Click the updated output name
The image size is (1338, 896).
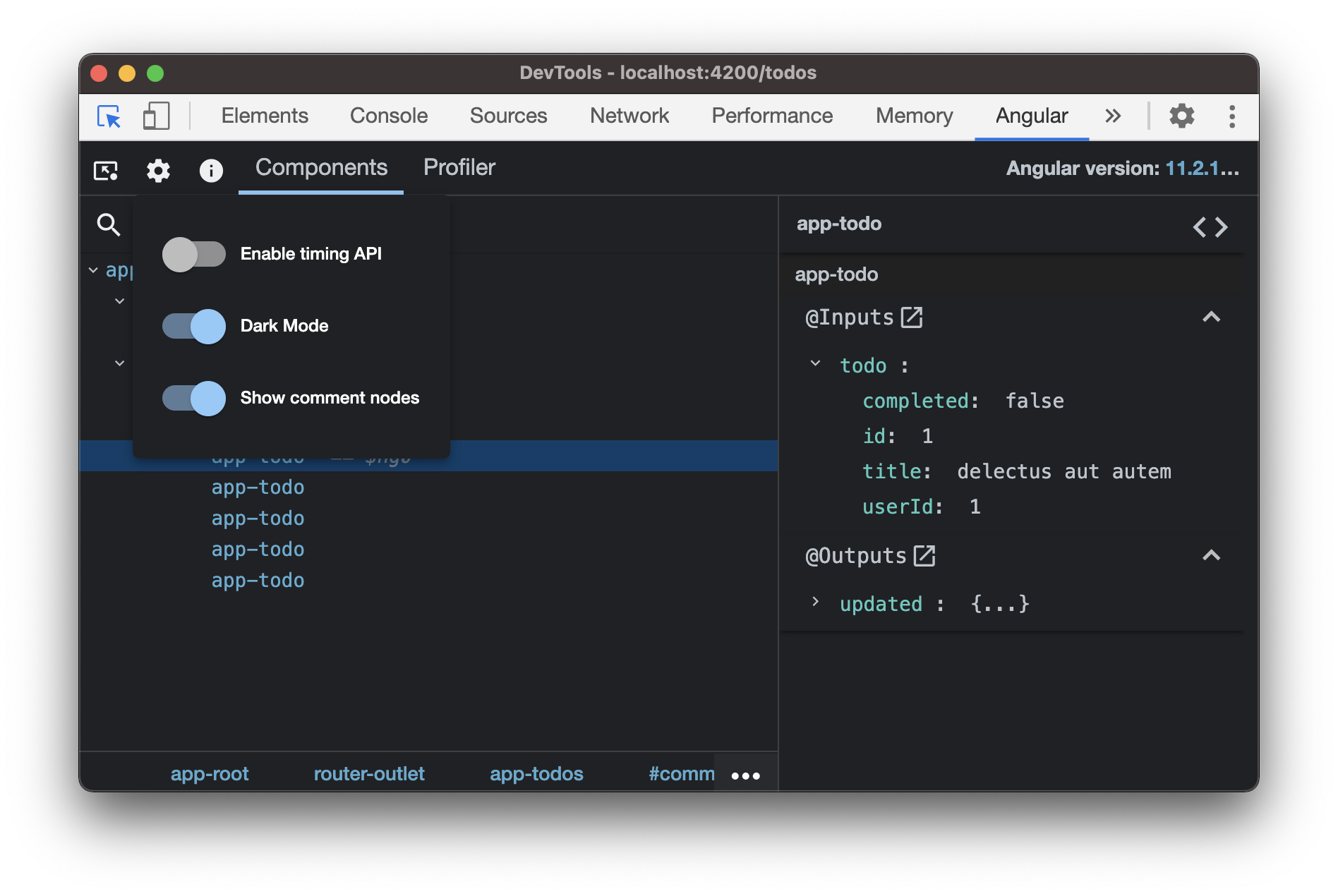coord(881,604)
